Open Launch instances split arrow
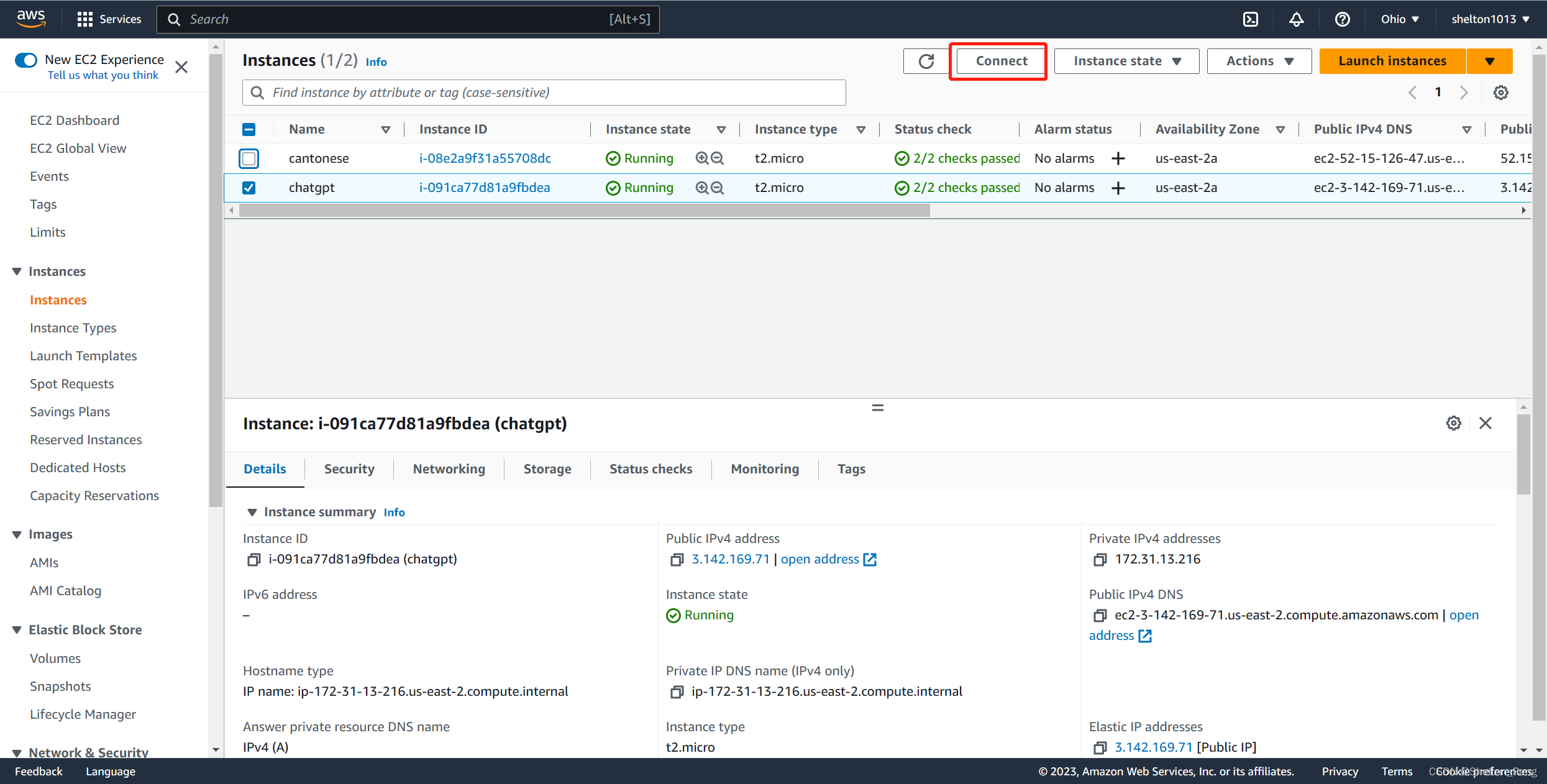The width and height of the screenshot is (1547, 784). [1490, 61]
